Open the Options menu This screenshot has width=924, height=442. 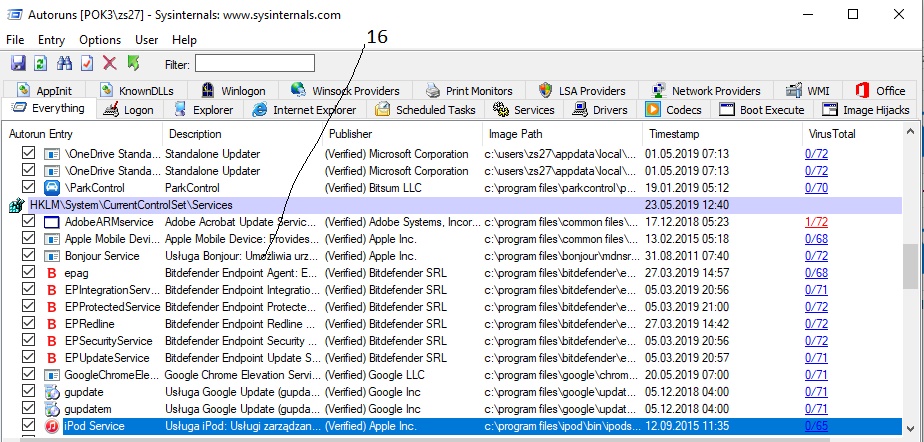point(100,40)
